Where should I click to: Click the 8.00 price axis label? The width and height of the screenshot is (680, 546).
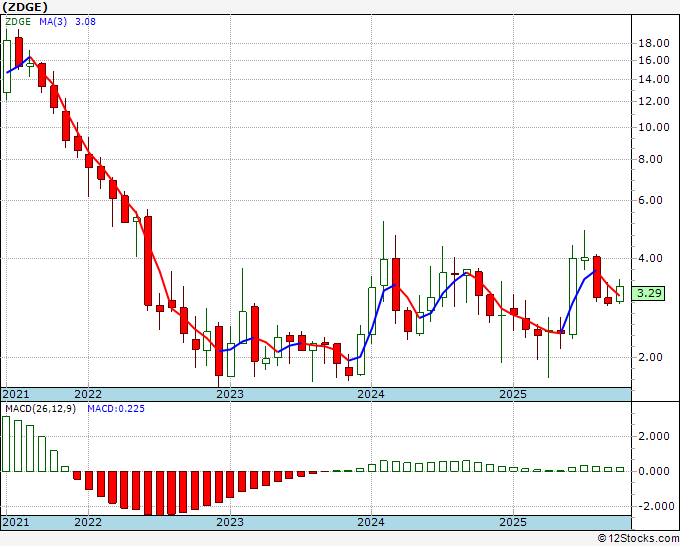click(x=651, y=159)
